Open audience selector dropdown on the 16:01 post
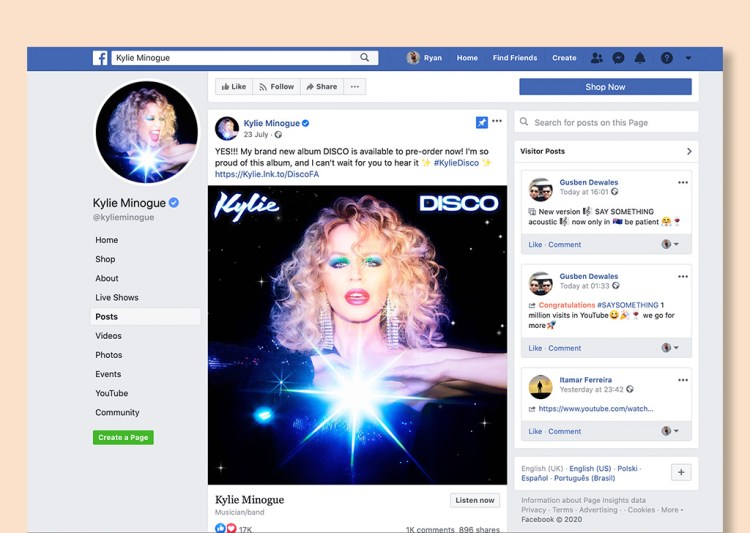The image size is (750, 533). (x=670, y=244)
